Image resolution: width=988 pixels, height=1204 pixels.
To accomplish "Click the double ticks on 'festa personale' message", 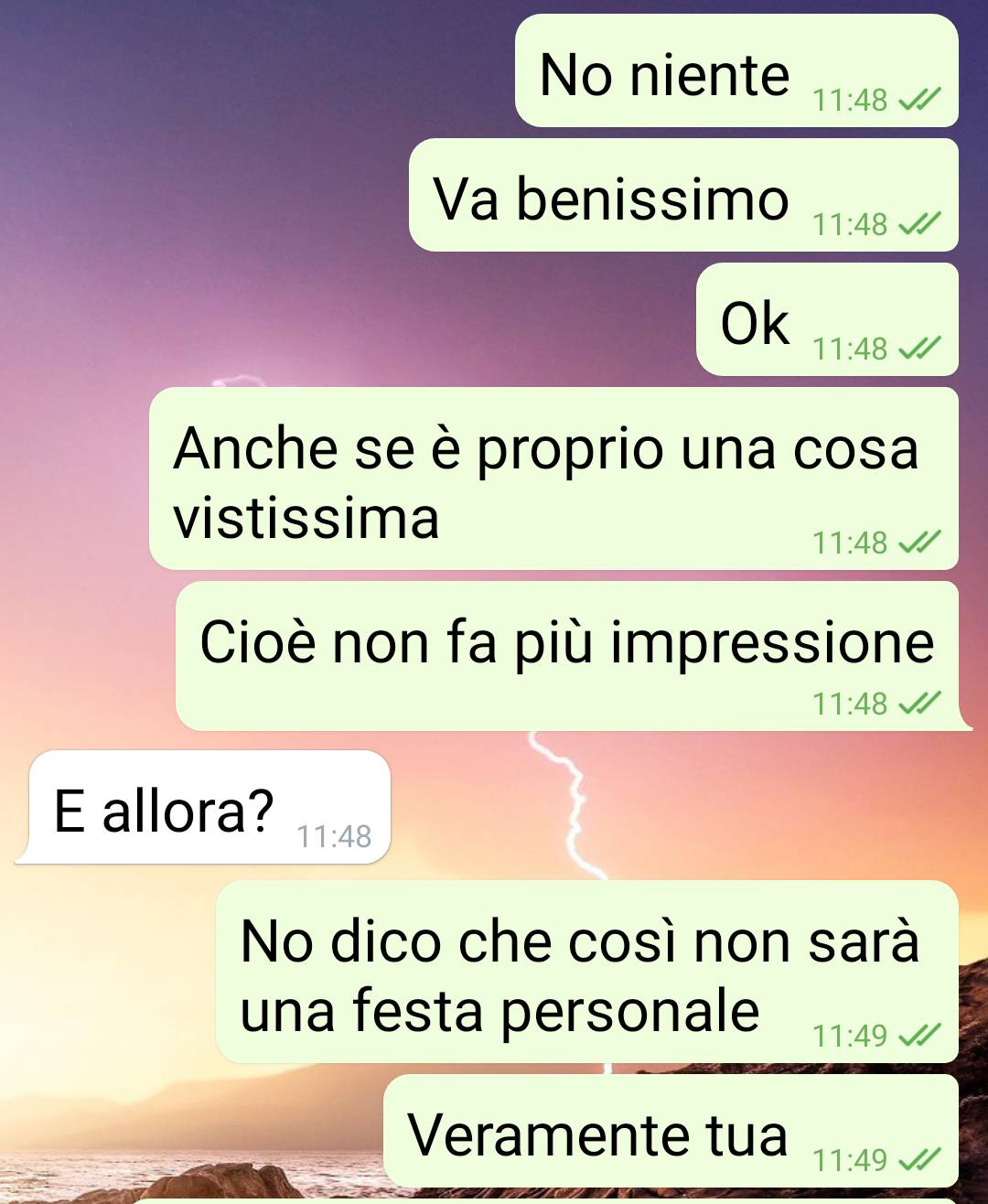I will pos(918,1035).
